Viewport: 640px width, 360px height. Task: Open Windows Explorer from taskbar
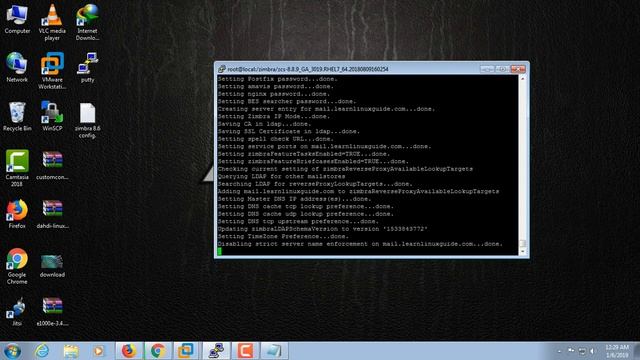[71, 351]
